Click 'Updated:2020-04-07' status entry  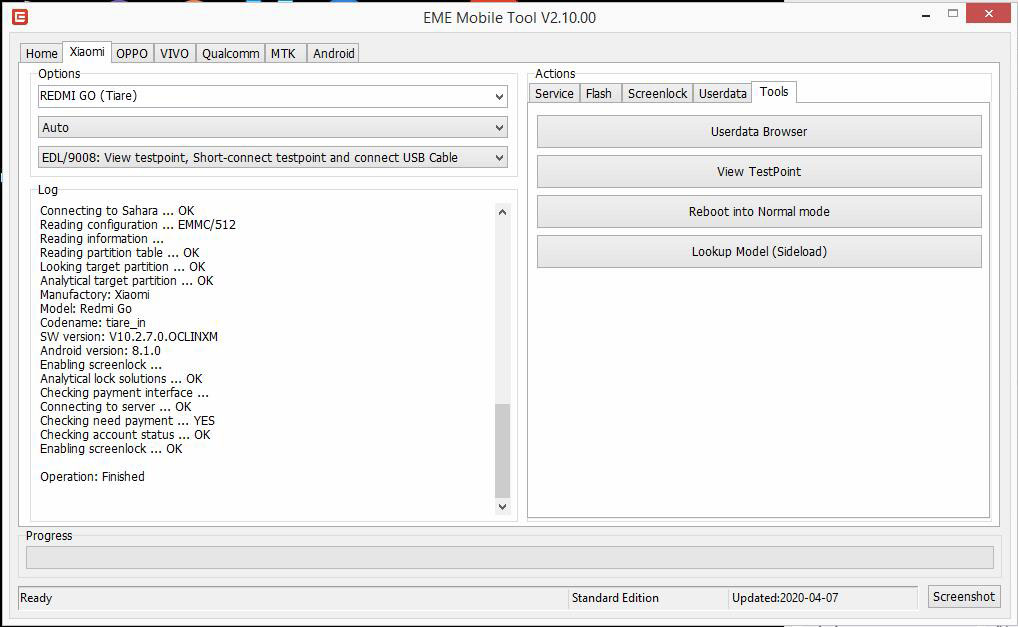pos(785,598)
